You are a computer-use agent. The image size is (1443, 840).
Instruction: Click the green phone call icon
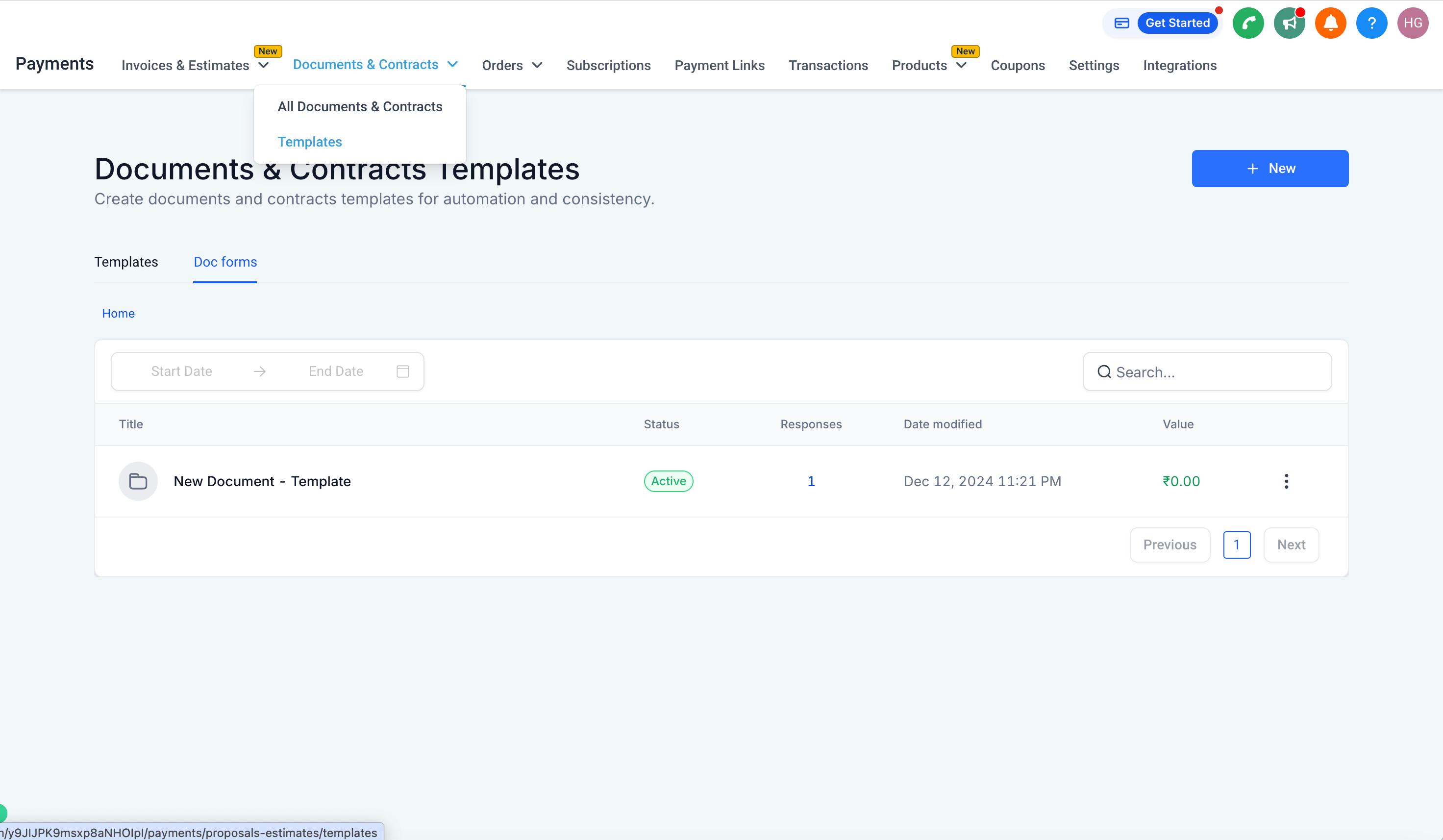tap(1248, 23)
